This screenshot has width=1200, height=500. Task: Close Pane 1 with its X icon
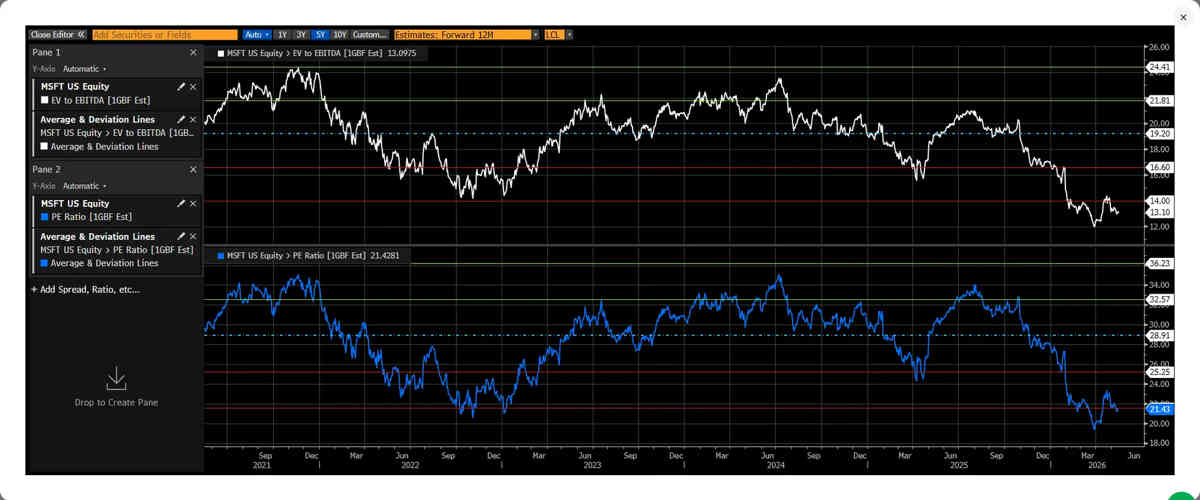tap(193, 52)
